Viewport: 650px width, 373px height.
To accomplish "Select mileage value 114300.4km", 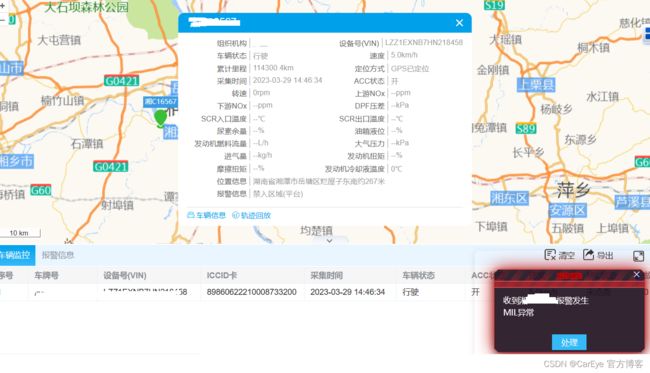I will 273,68.
